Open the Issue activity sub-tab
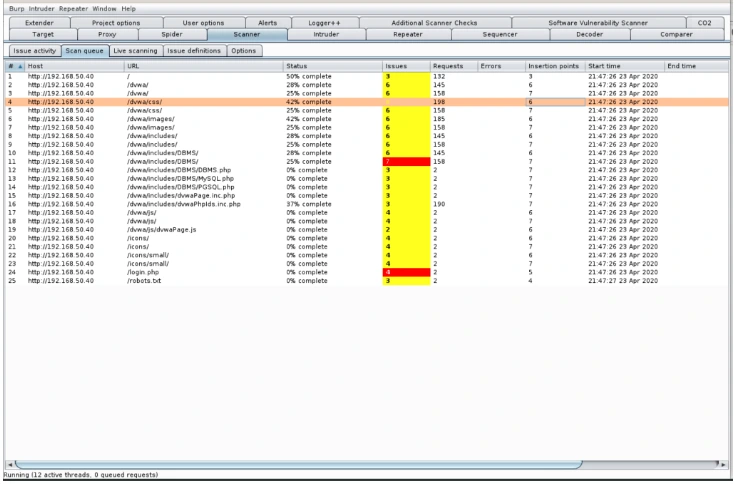 click(35, 51)
